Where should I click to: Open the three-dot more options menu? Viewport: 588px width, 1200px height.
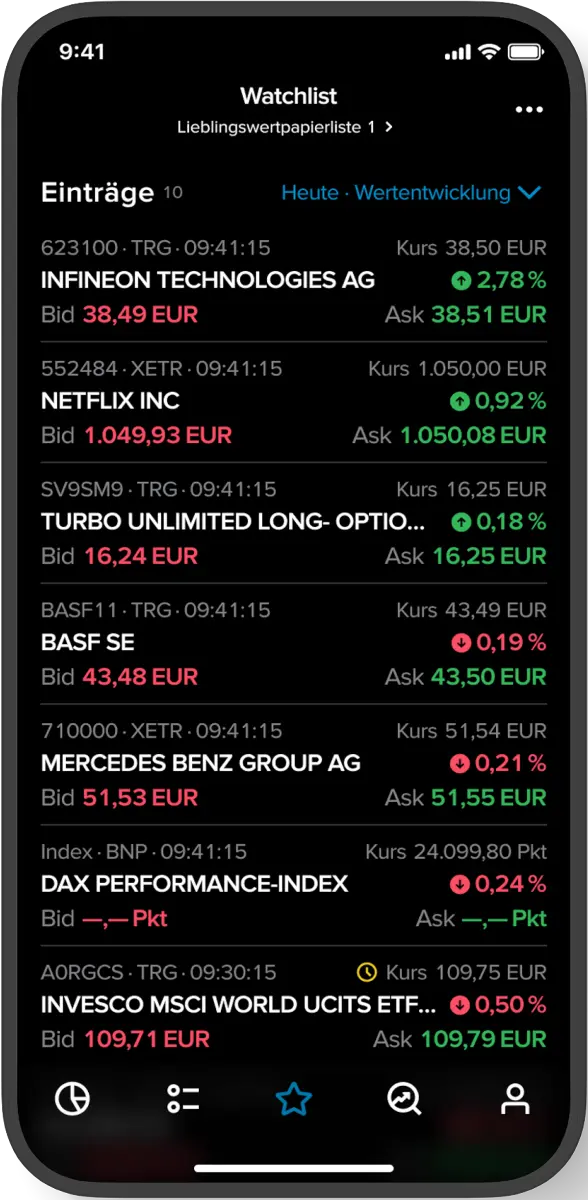(529, 110)
